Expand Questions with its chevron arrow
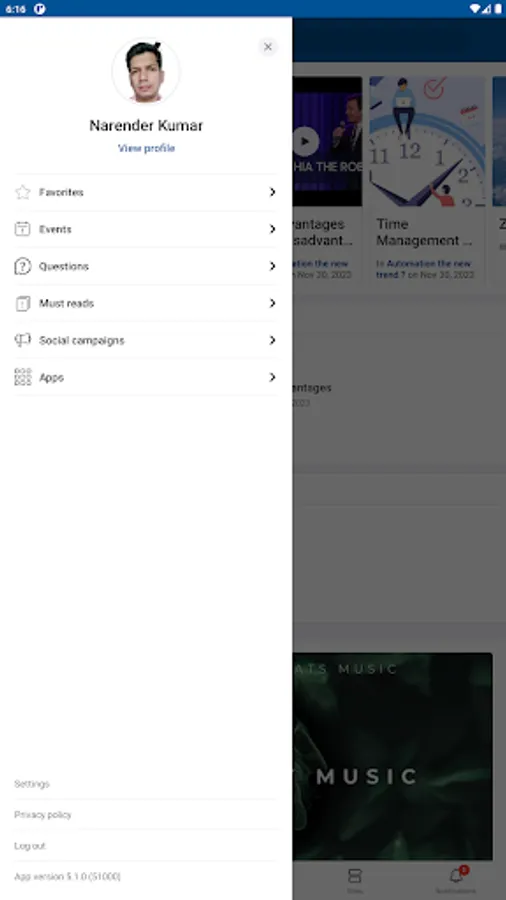506x900 pixels. coord(273,266)
